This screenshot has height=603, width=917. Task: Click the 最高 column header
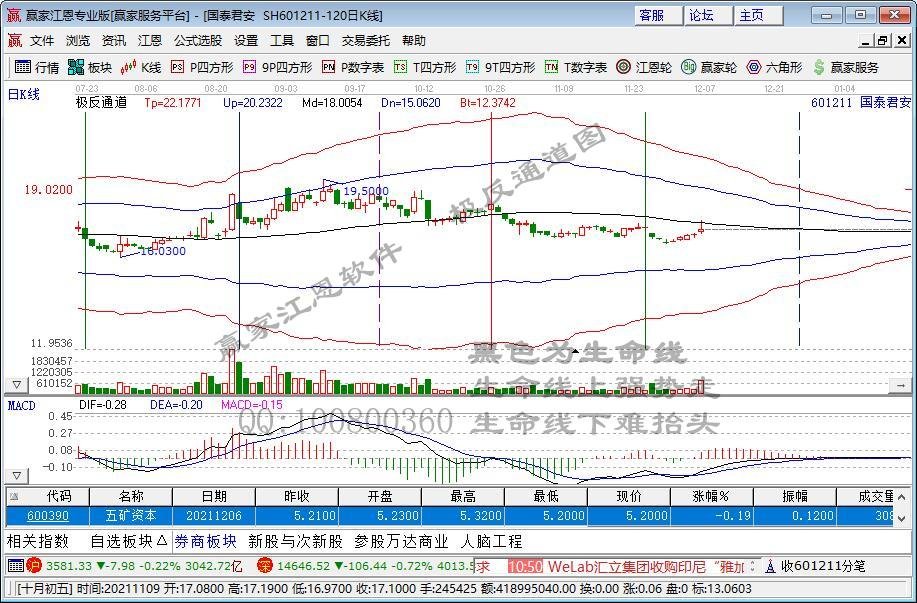point(463,497)
